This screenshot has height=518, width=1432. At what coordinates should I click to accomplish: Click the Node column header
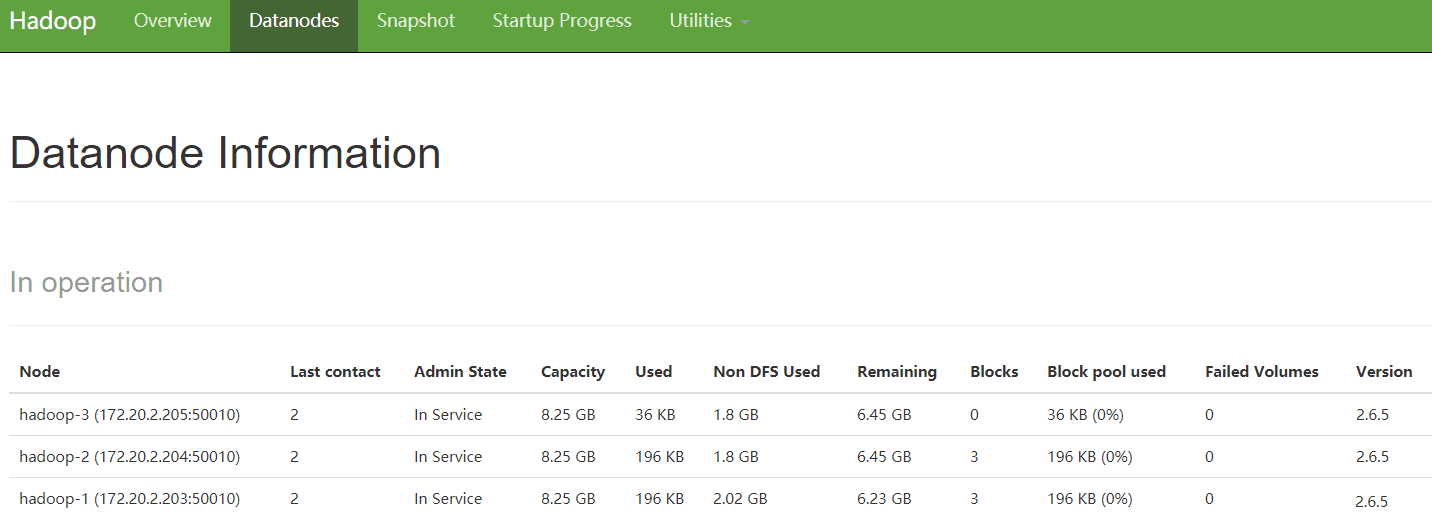click(40, 372)
